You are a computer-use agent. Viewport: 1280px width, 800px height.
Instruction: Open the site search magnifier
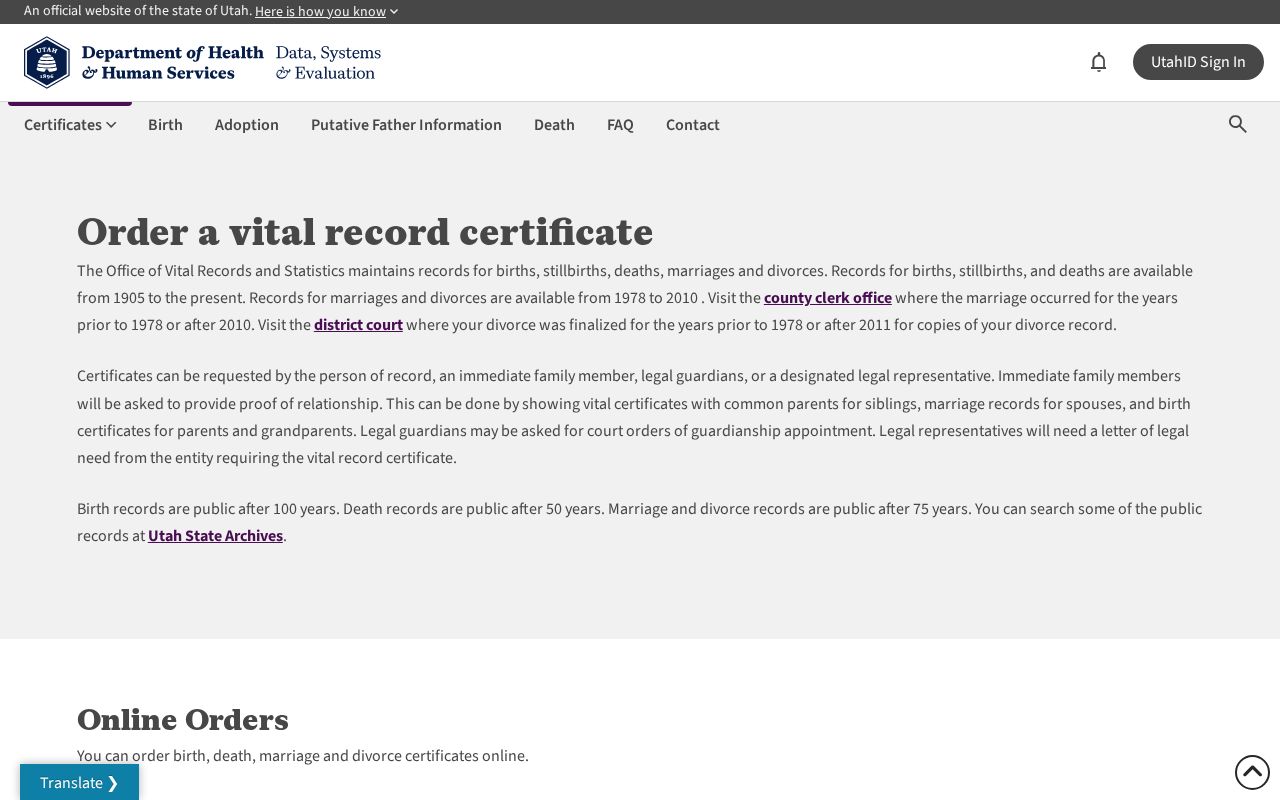(x=1237, y=124)
